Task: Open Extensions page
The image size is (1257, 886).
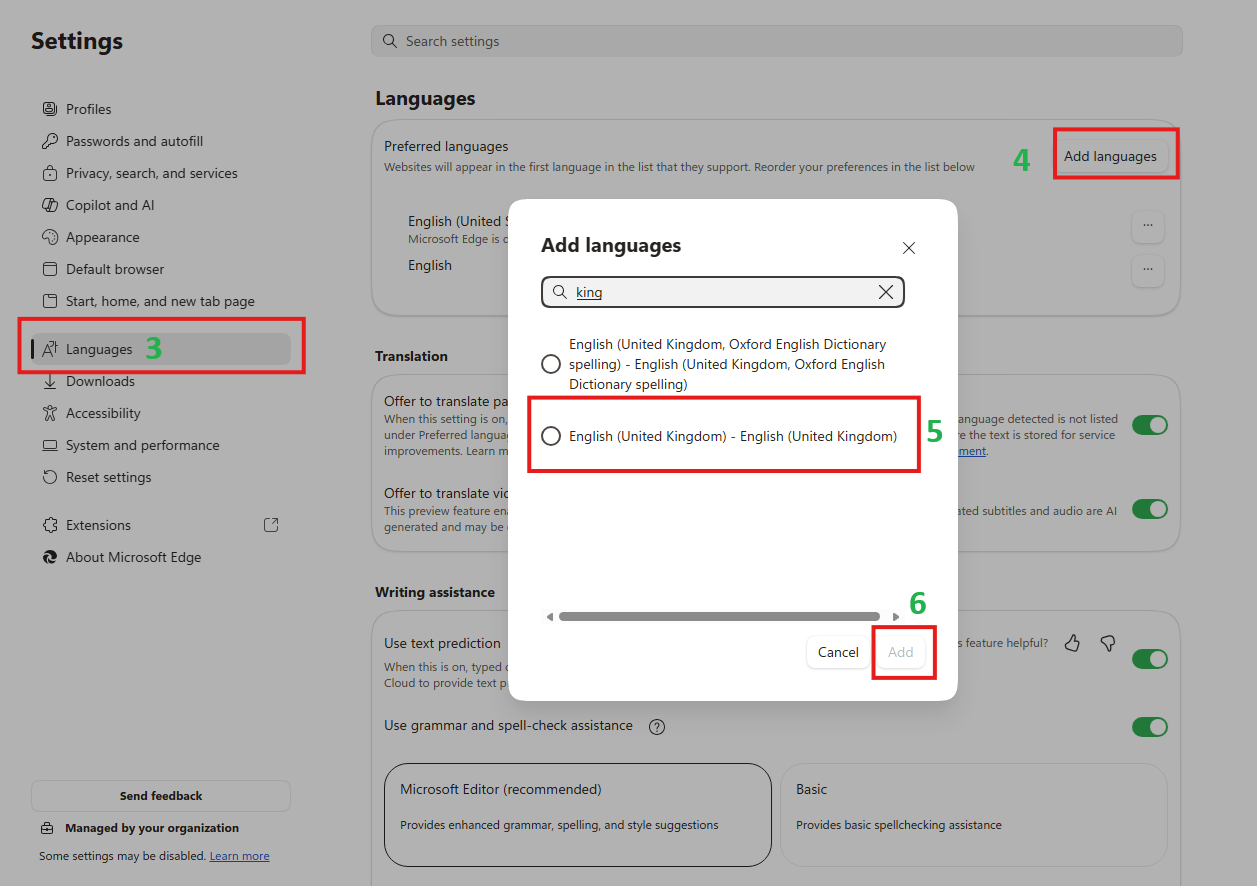Action: pyautogui.click(x=98, y=525)
